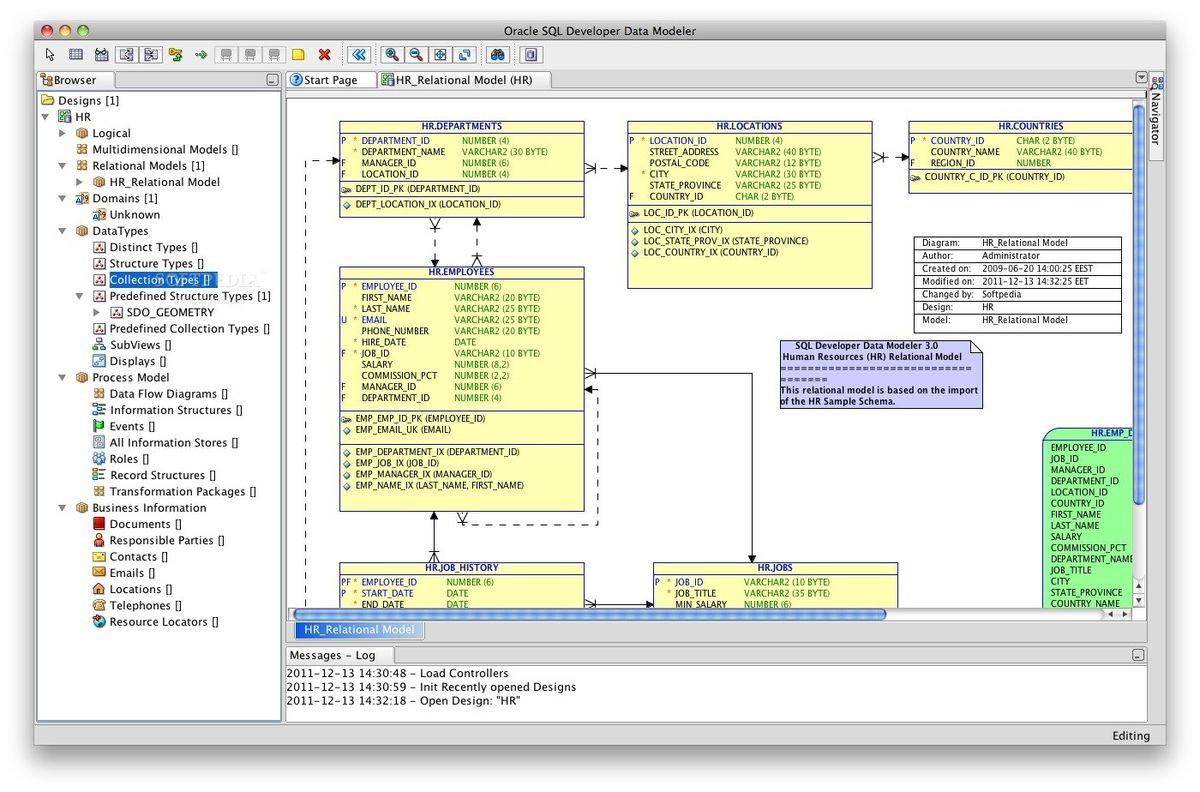
Task: Select the HR.LOCATIONS table header
Action: [x=749, y=127]
